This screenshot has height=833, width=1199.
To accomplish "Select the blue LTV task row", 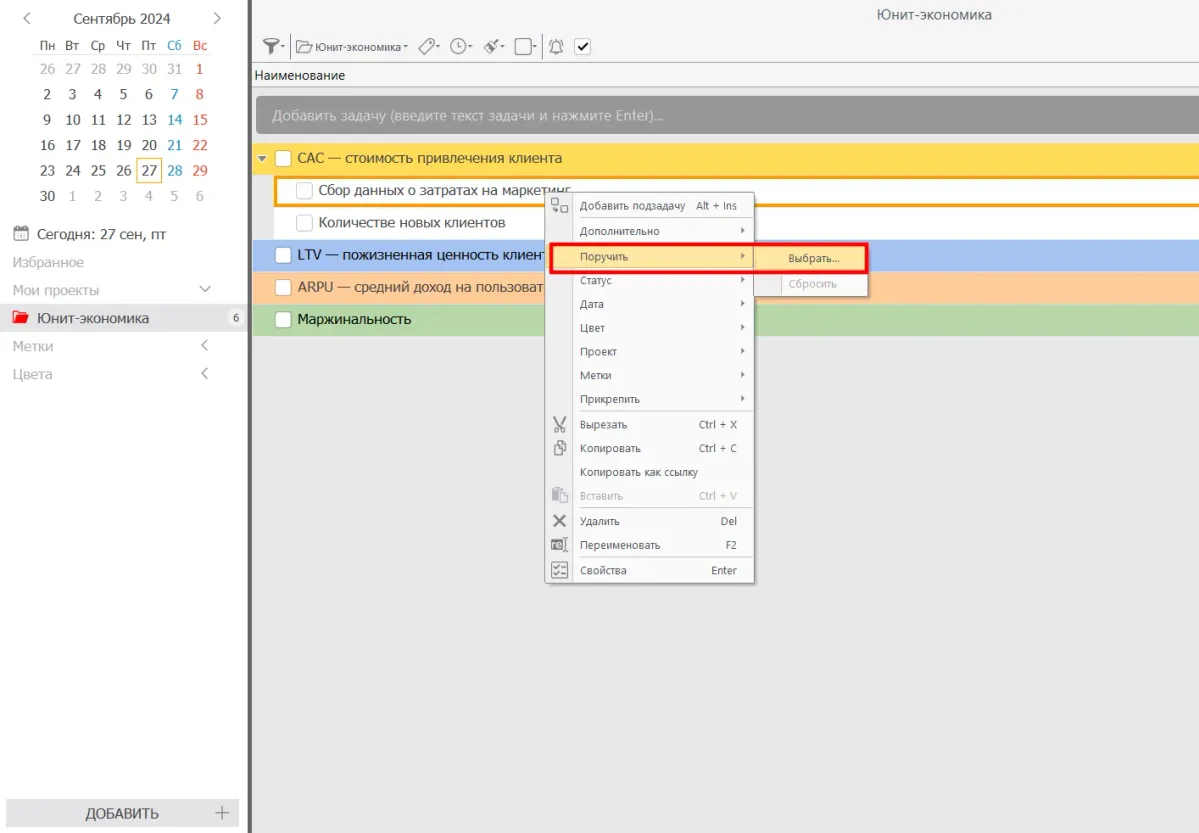I will 400,255.
